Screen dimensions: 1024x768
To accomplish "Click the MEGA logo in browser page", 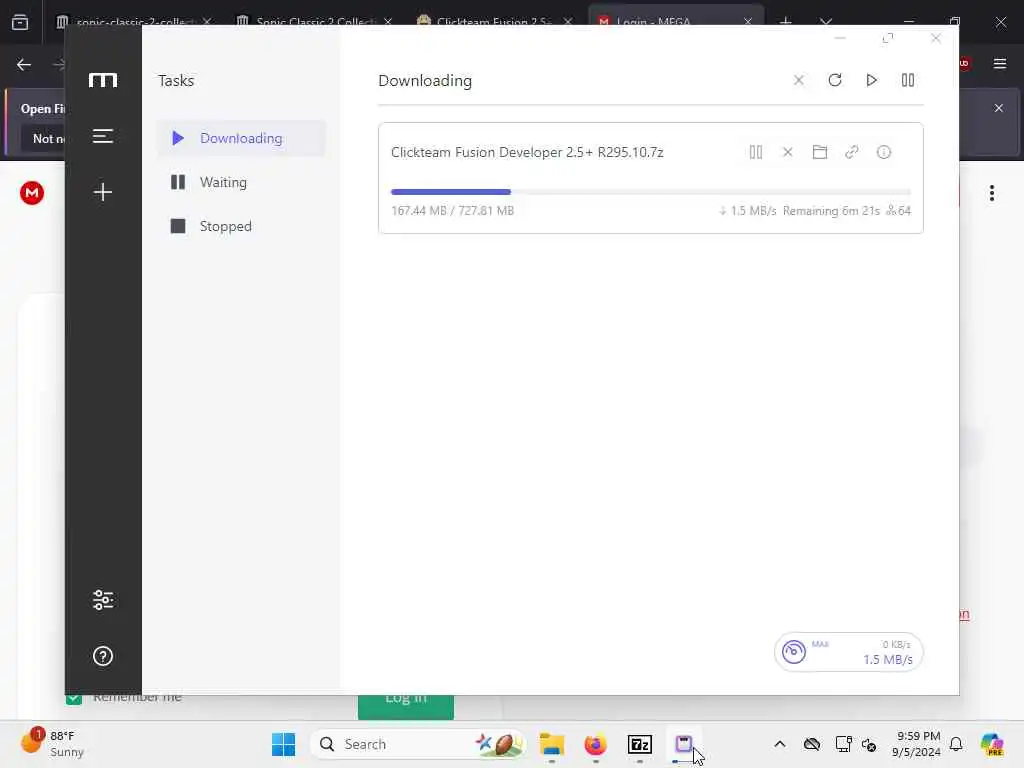I will [x=31, y=193].
